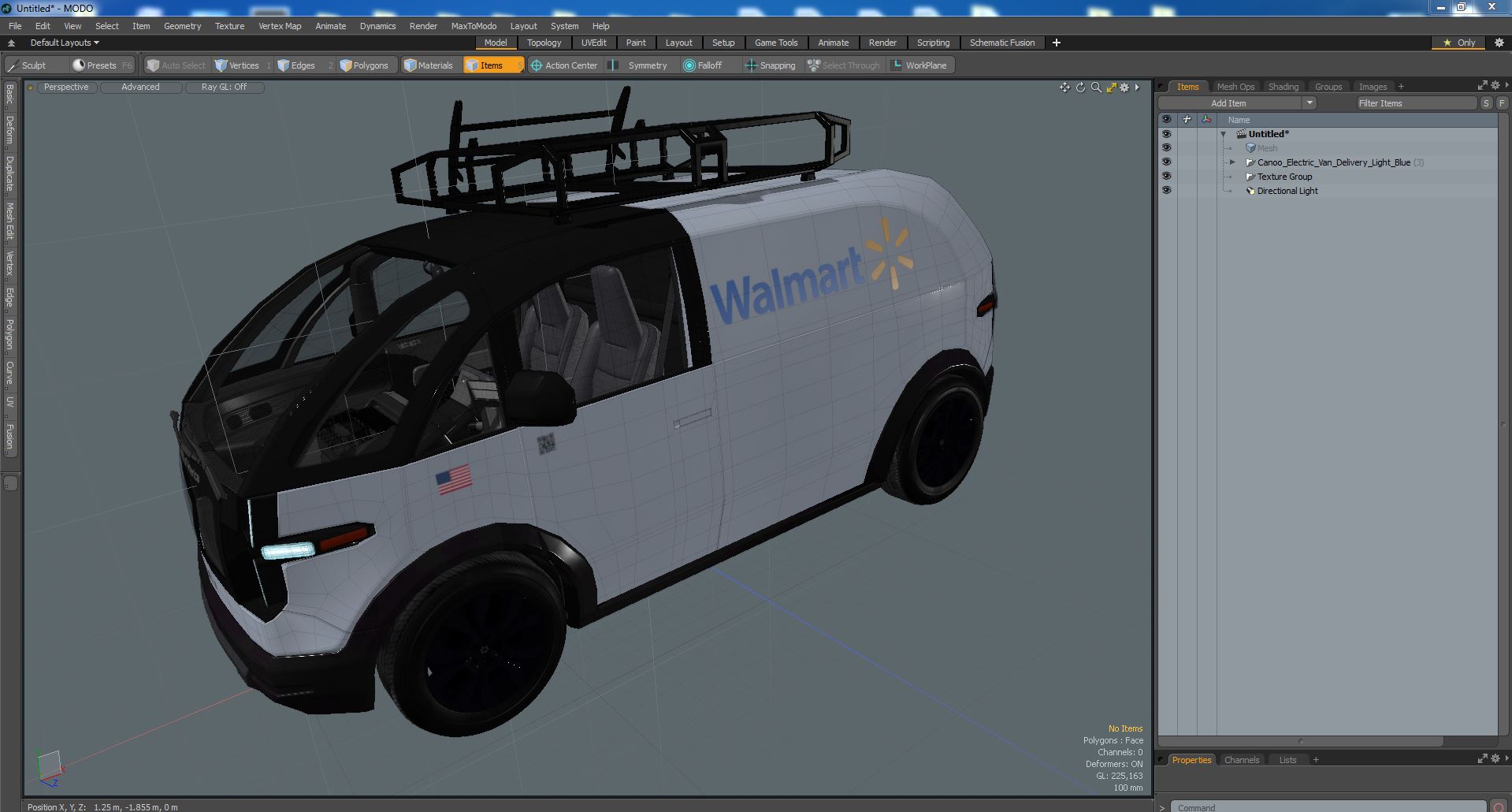Open the Ray GL: Off dropdown

(x=224, y=88)
